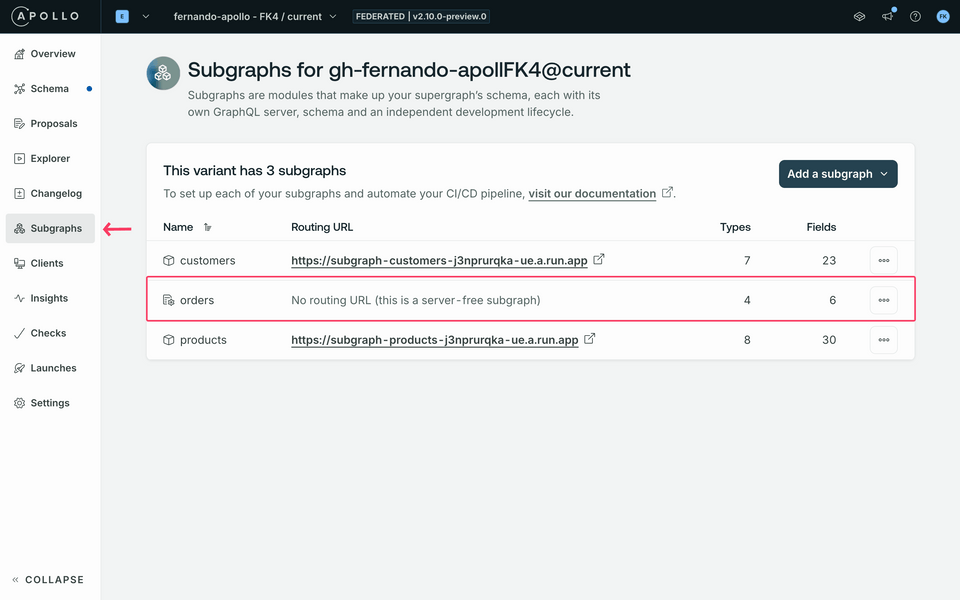The height and width of the screenshot is (600, 960).
Task: Open Checks in the sidebar
Action: pos(50,333)
